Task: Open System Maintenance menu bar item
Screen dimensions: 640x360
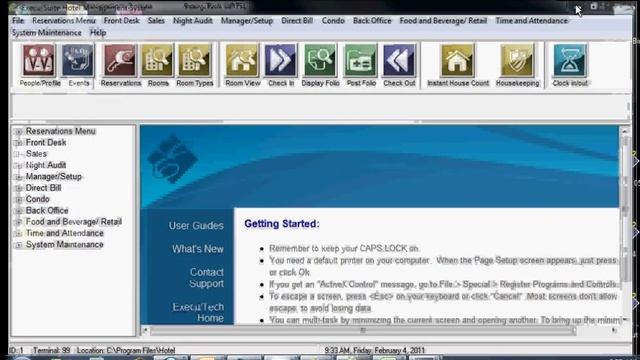Action: (x=47, y=33)
